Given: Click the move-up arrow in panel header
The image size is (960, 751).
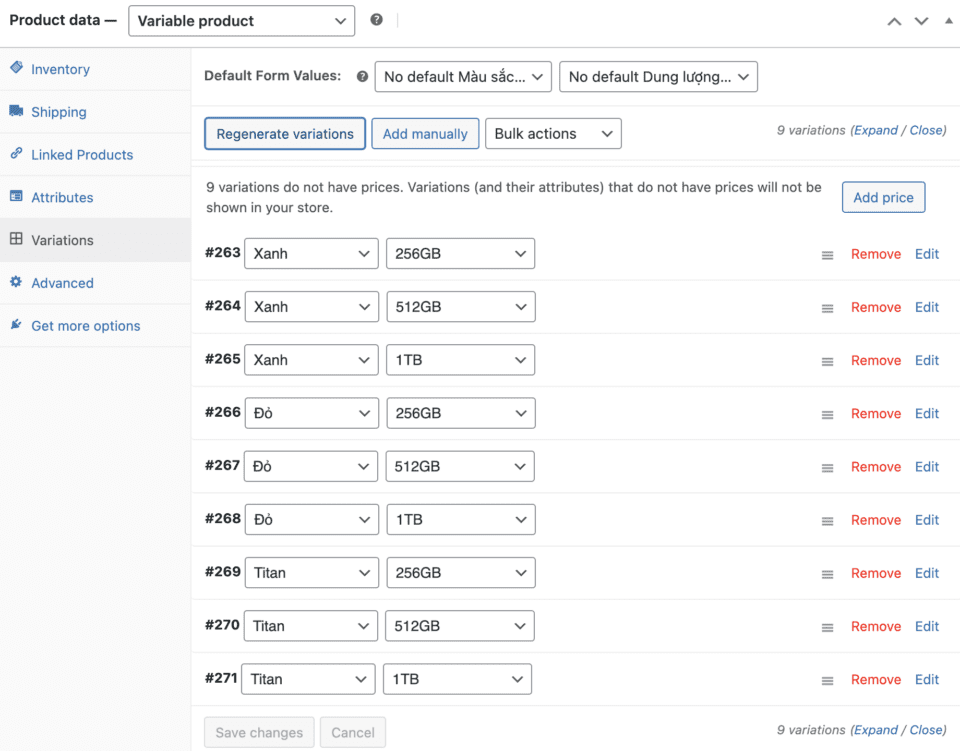Looking at the screenshot, I should click(x=894, y=21).
